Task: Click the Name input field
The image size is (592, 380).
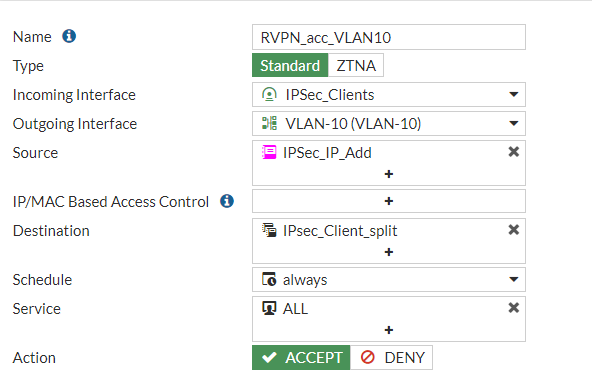Action: click(389, 37)
